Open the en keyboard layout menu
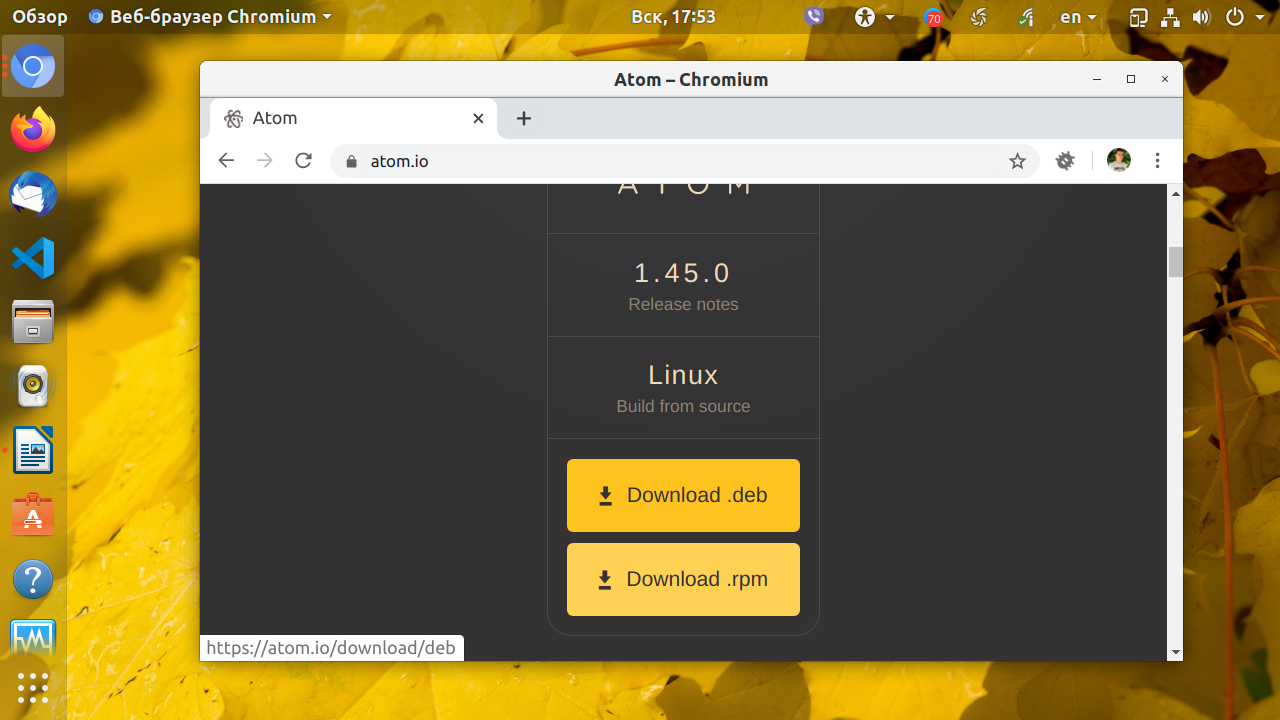The width and height of the screenshot is (1280, 720). coord(1078,17)
